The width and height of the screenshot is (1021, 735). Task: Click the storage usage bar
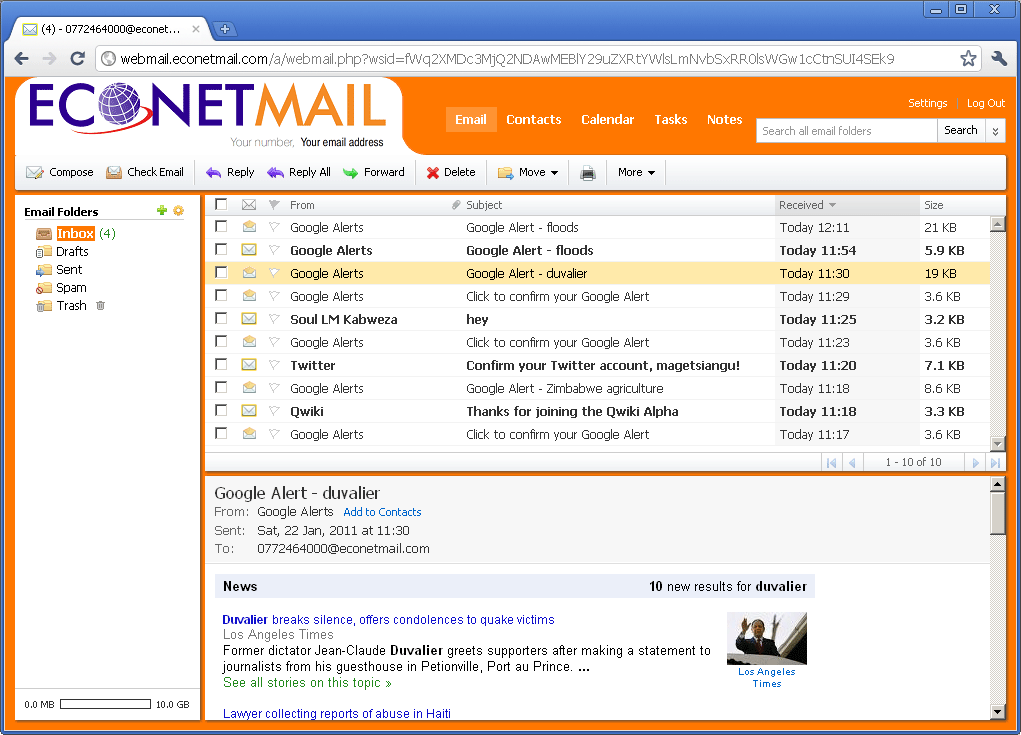tap(105, 704)
